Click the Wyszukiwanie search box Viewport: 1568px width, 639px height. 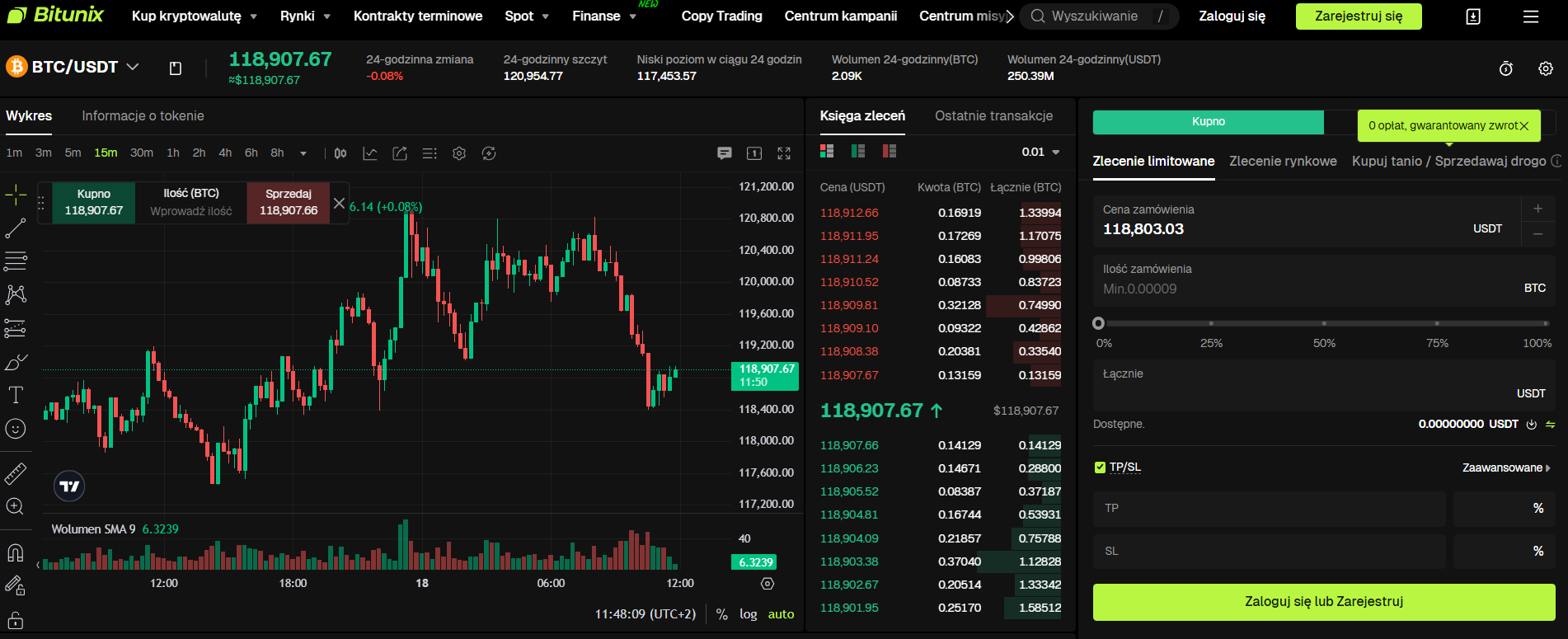1099,16
